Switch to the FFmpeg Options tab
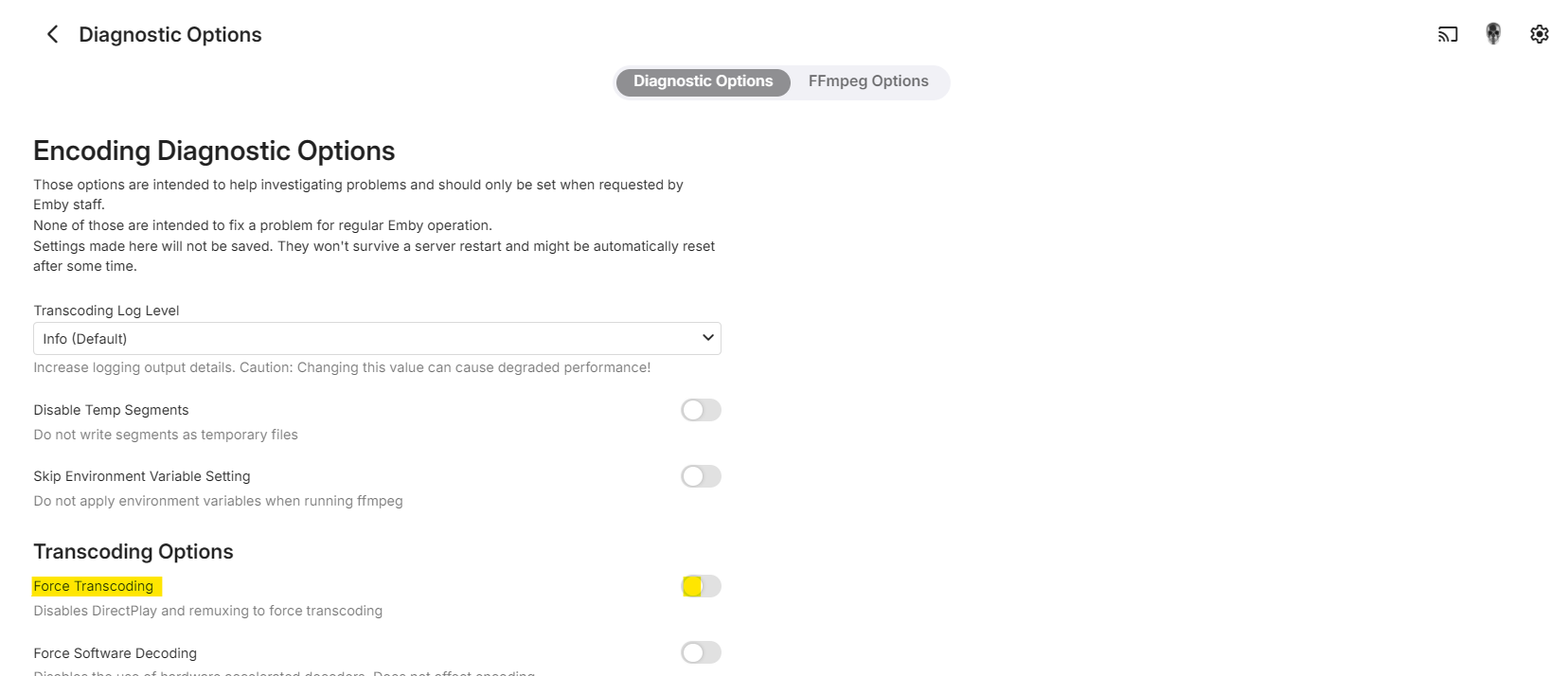Screen dimensions: 1568x676 868,81
